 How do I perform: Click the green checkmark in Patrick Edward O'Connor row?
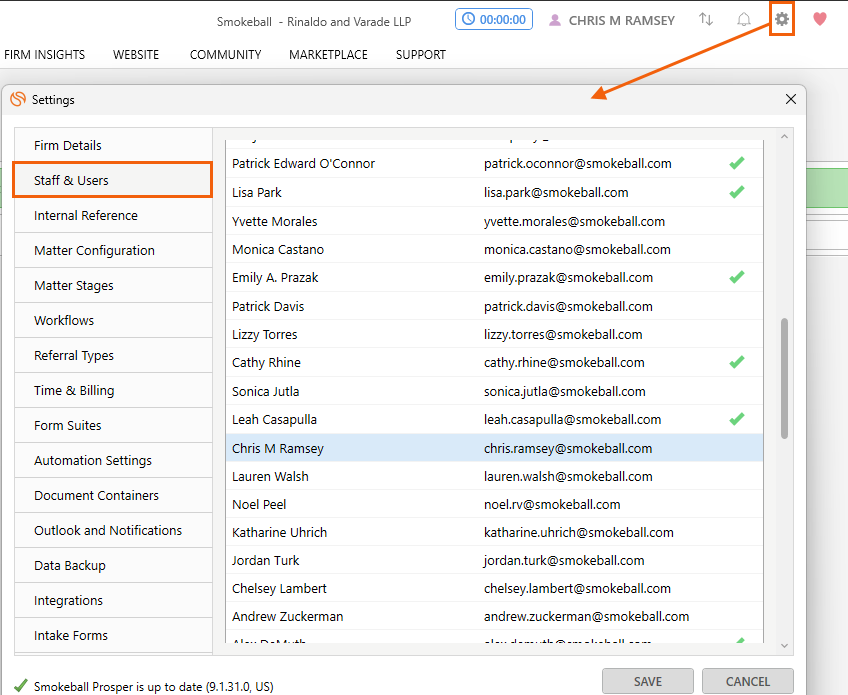(737, 163)
